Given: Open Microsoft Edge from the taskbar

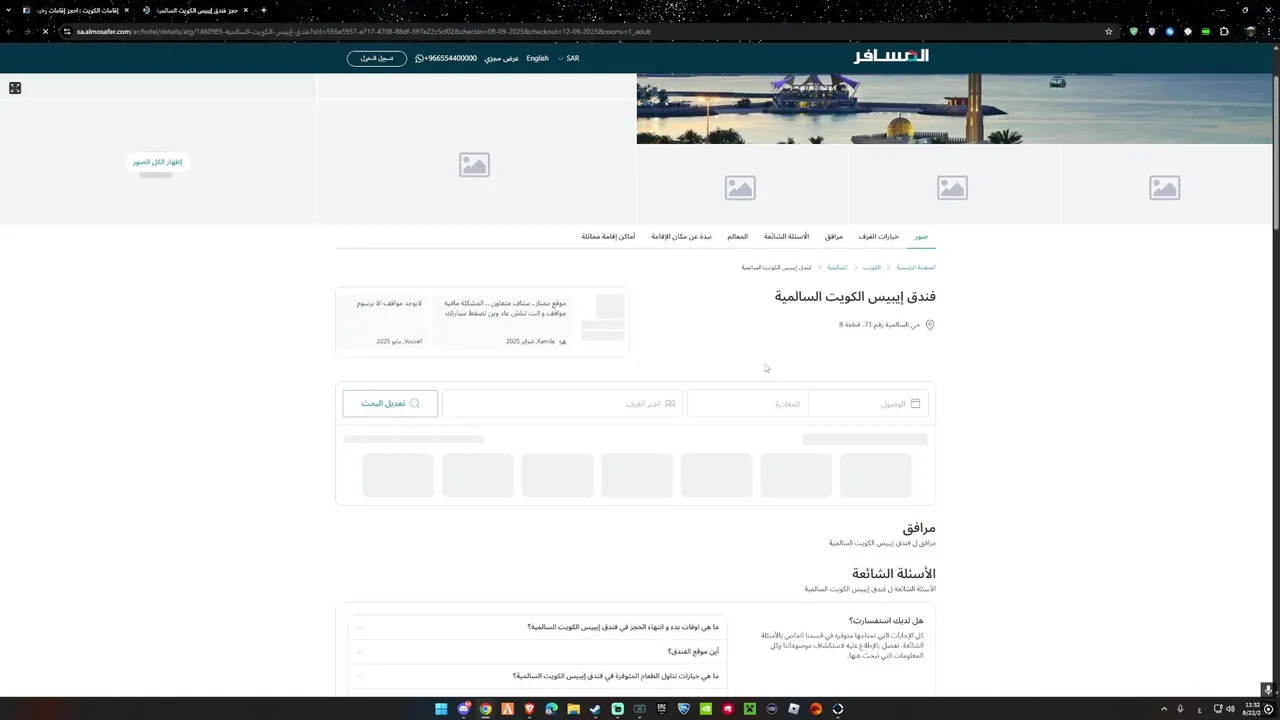Looking at the screenshot, I should [x=551, y=709].
